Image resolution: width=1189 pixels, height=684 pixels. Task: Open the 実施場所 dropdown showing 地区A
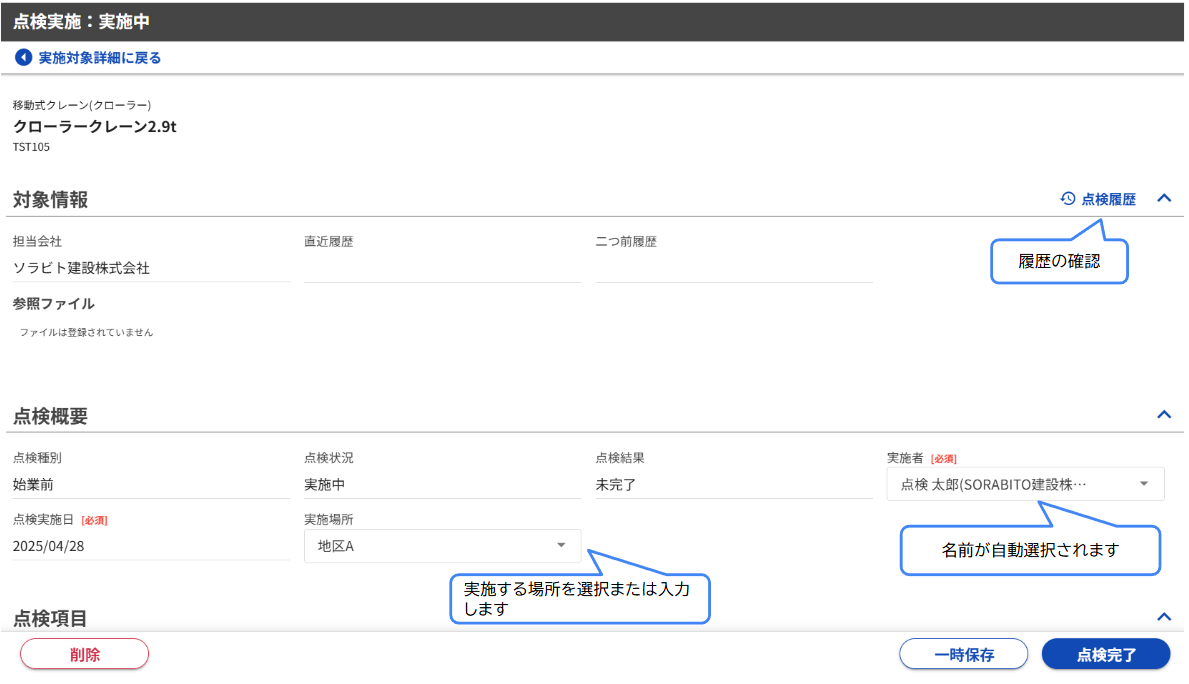click(x=430, y=545)
